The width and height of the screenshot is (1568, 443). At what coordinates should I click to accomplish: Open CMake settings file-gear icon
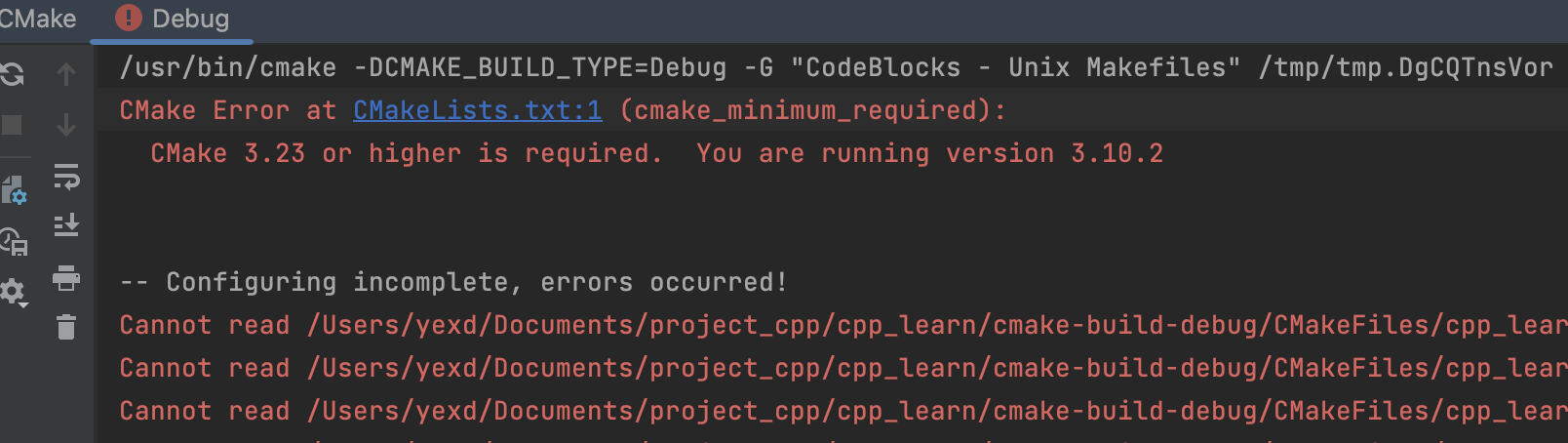(x=14, y=190)
